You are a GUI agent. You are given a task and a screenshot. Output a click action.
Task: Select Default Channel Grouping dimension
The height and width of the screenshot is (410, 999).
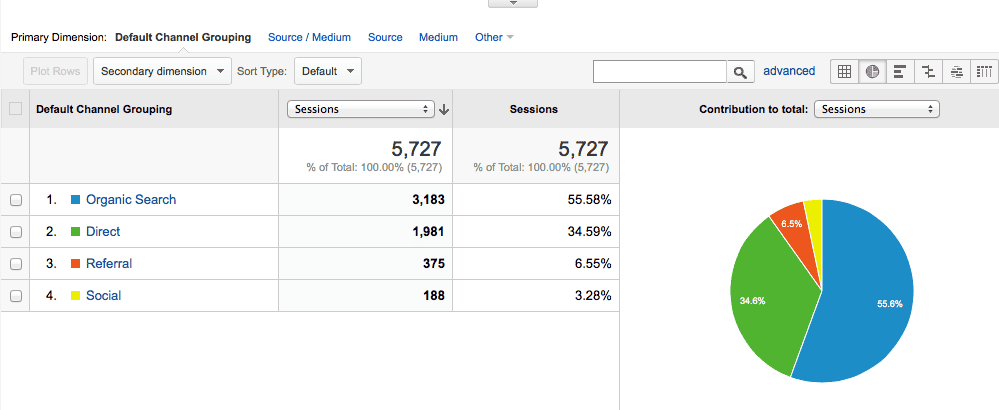pyautogui.click(x=183, y=37)
